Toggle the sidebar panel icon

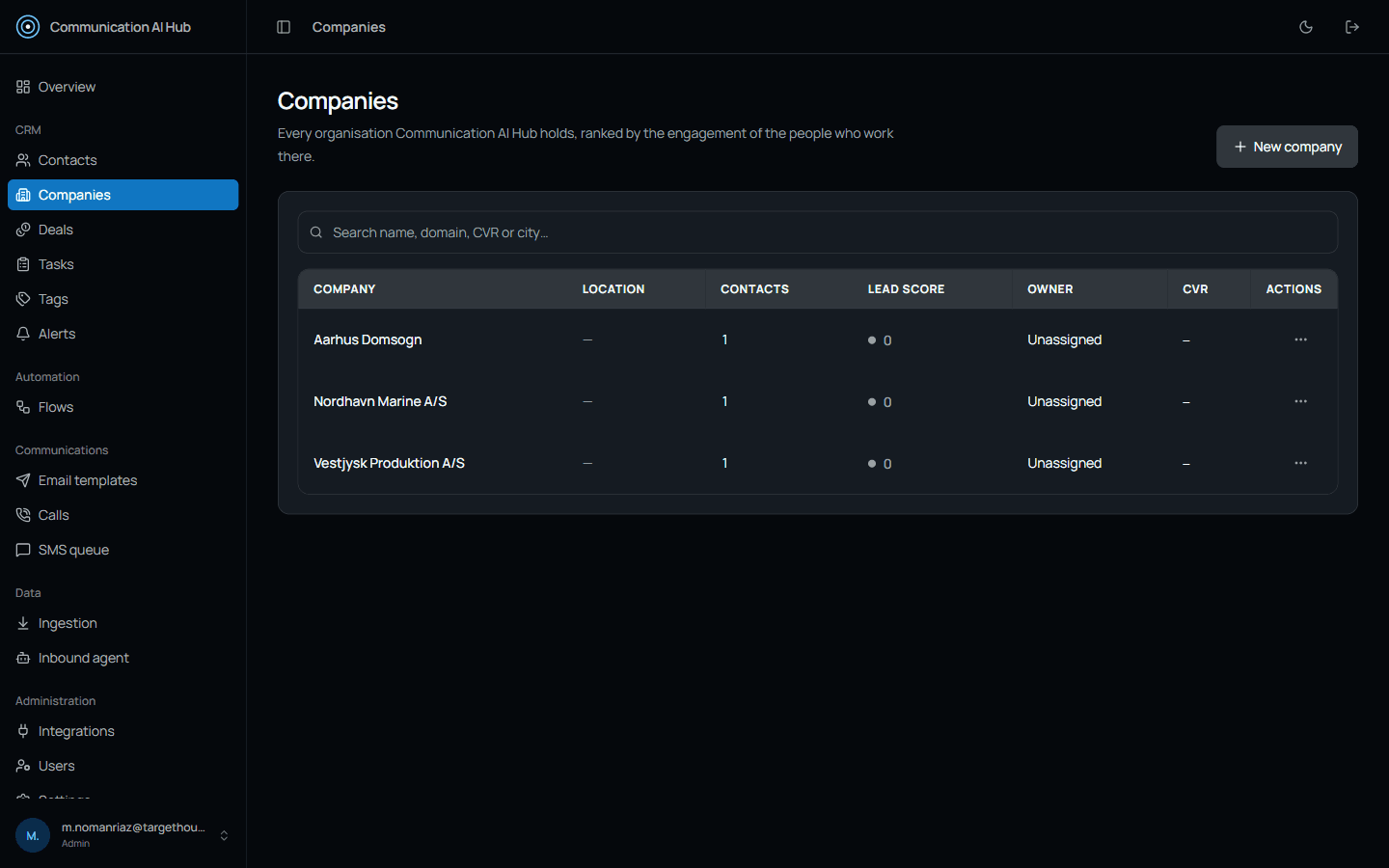point(284,27)
